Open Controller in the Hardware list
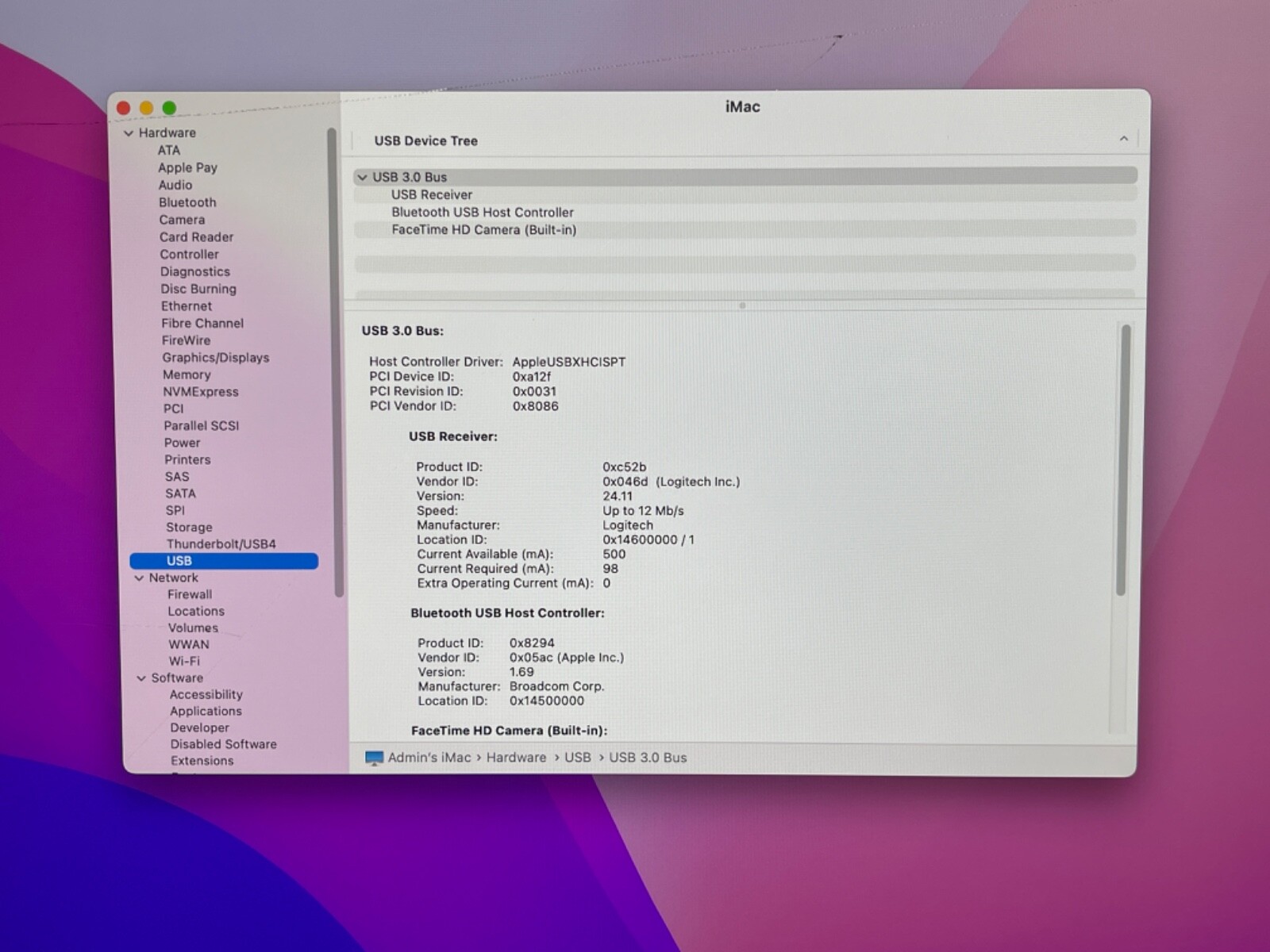The image size is (1270, 952). click(189, 255)
